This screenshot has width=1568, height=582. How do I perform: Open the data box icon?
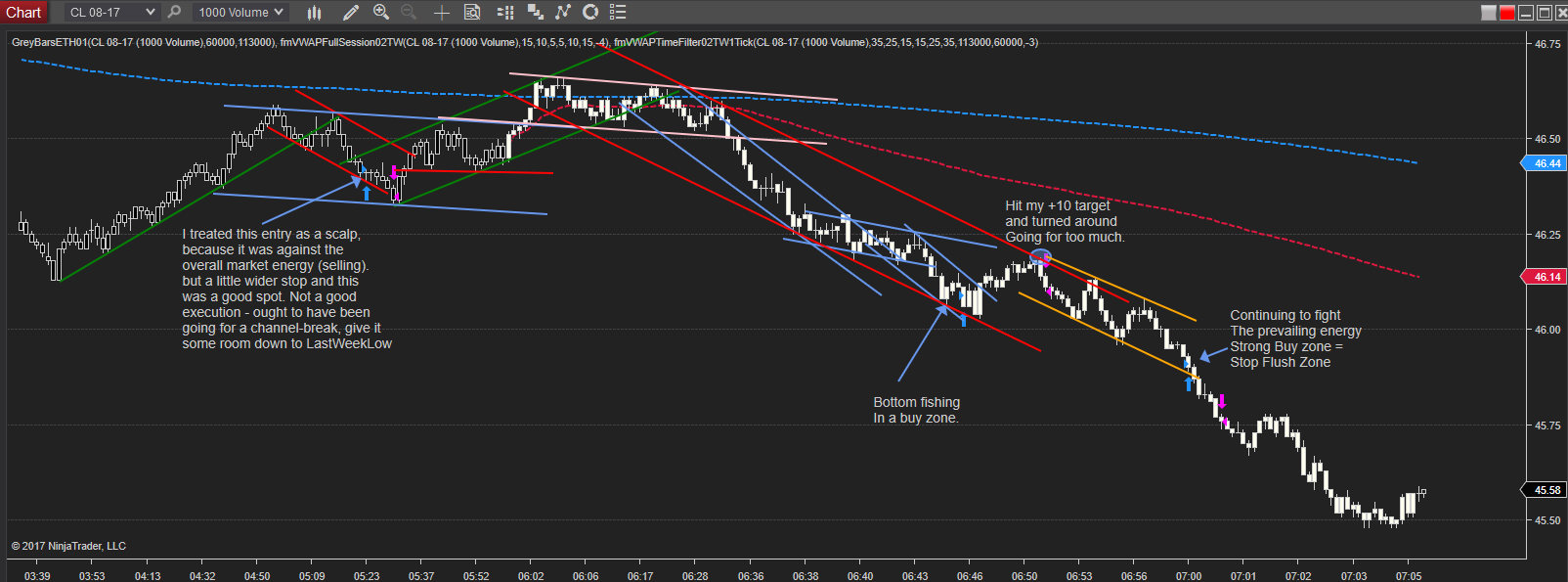(472, 12)
